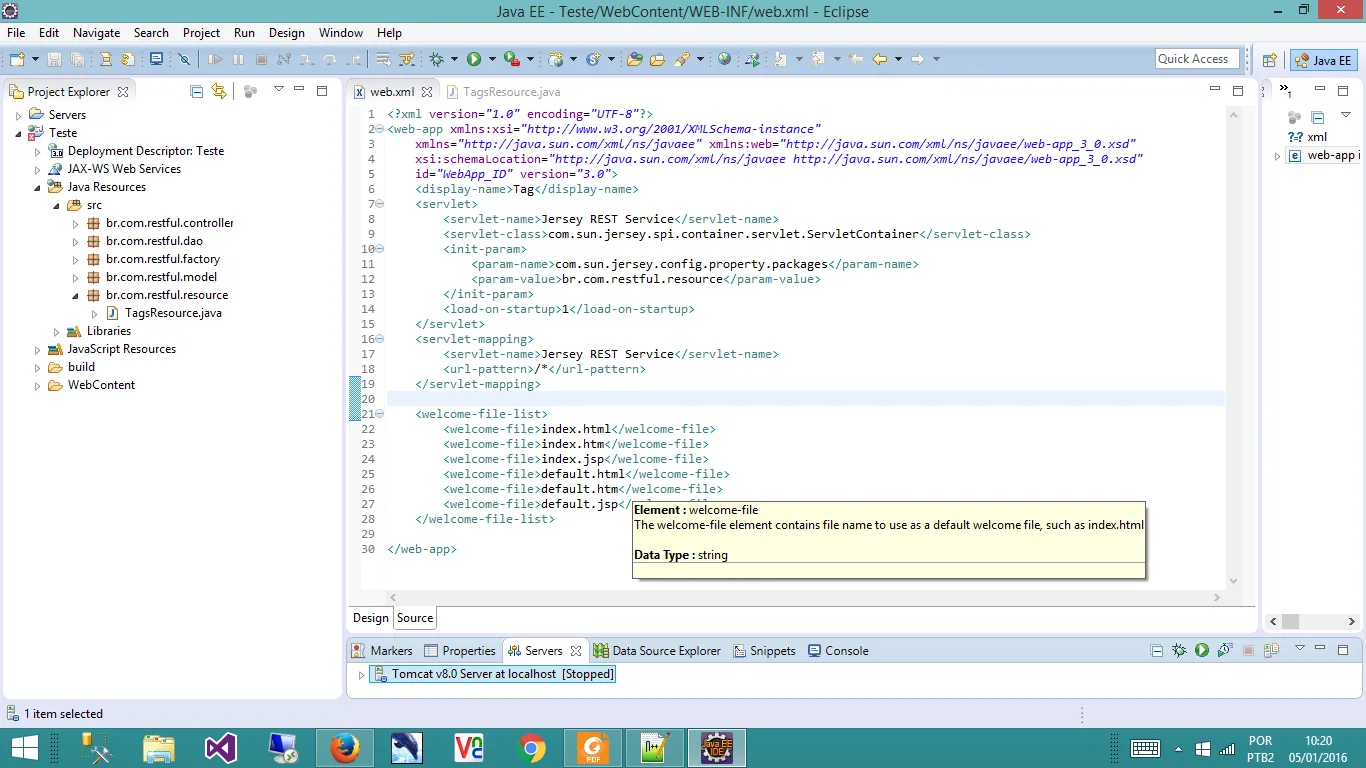Image resolution: width=1366 pixels, height=768 pixels.
Task: Expand the WebContent folder
Action: [37, 386]
